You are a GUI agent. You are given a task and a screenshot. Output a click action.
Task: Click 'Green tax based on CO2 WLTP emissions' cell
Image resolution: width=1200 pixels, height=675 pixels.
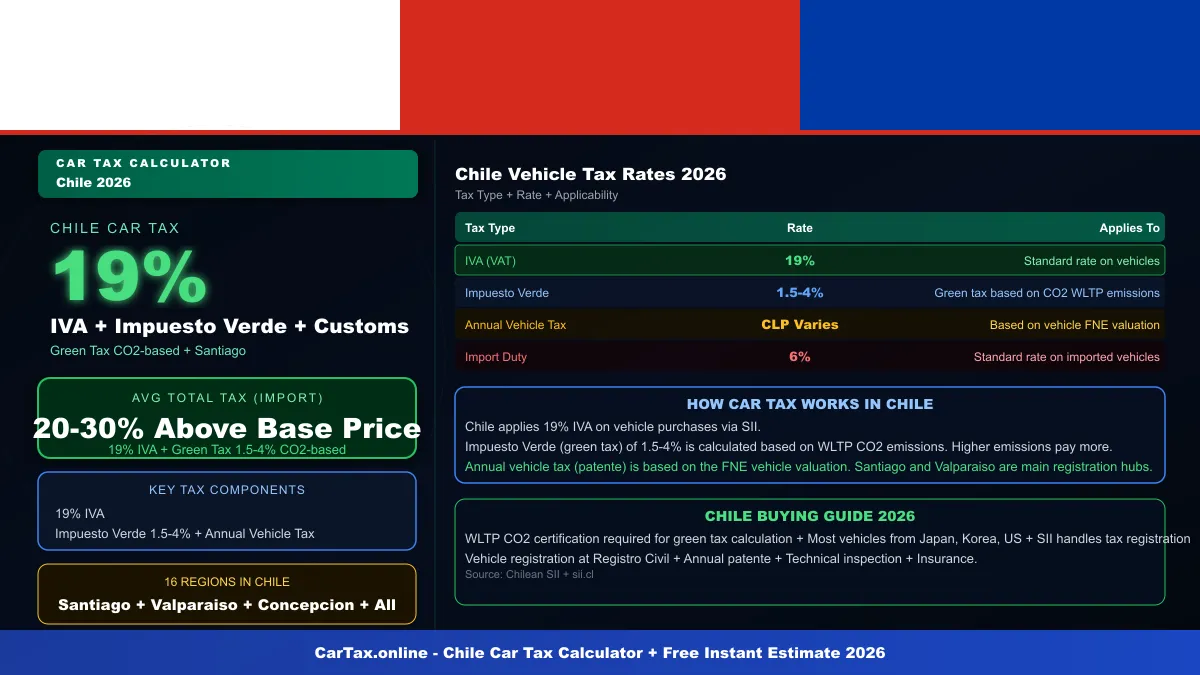(1047, 293)
